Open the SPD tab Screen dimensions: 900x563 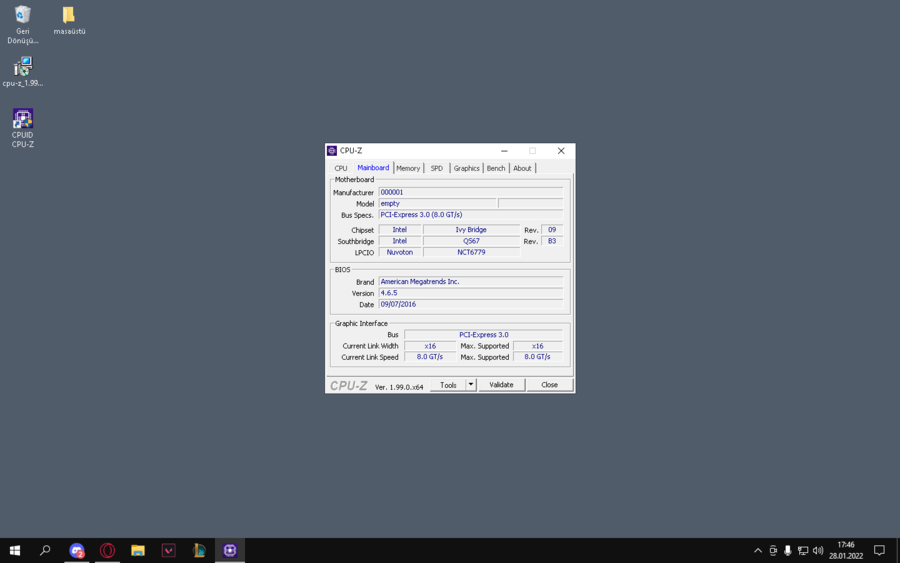pyautogui.click(x=437, y=168)
